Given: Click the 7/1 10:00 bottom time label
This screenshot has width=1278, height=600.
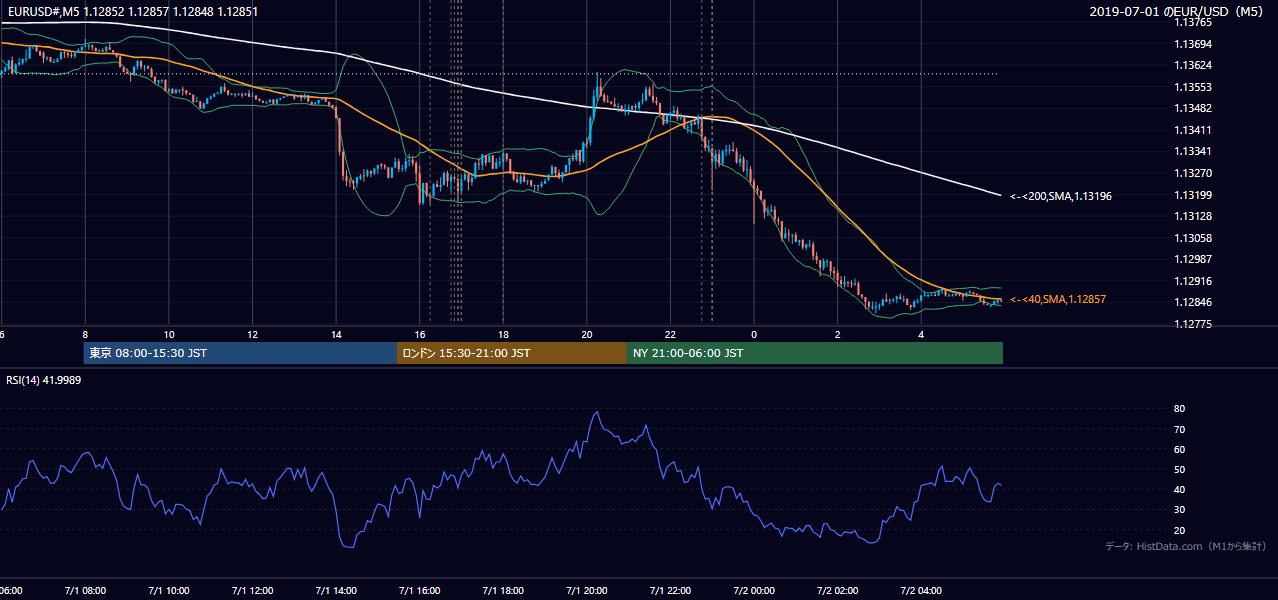Looking at the screenshot, I should 168,590.
